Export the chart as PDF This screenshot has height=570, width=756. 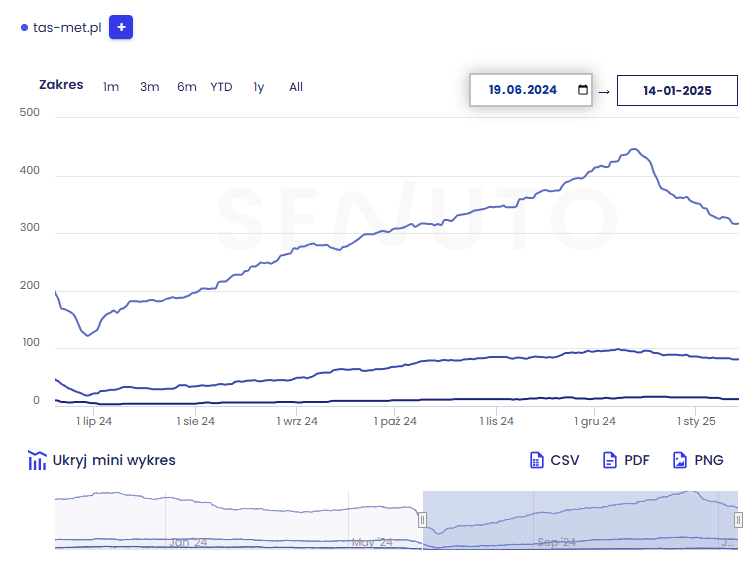point(626,460)
